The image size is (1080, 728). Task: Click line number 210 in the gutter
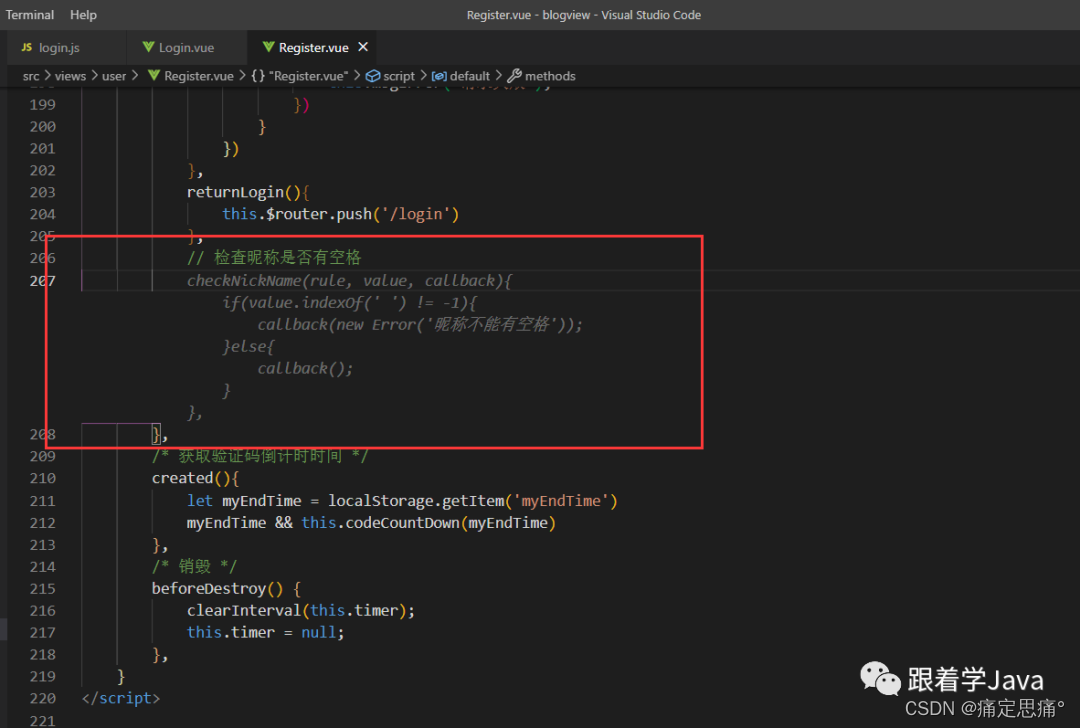(x=43, y=478)
